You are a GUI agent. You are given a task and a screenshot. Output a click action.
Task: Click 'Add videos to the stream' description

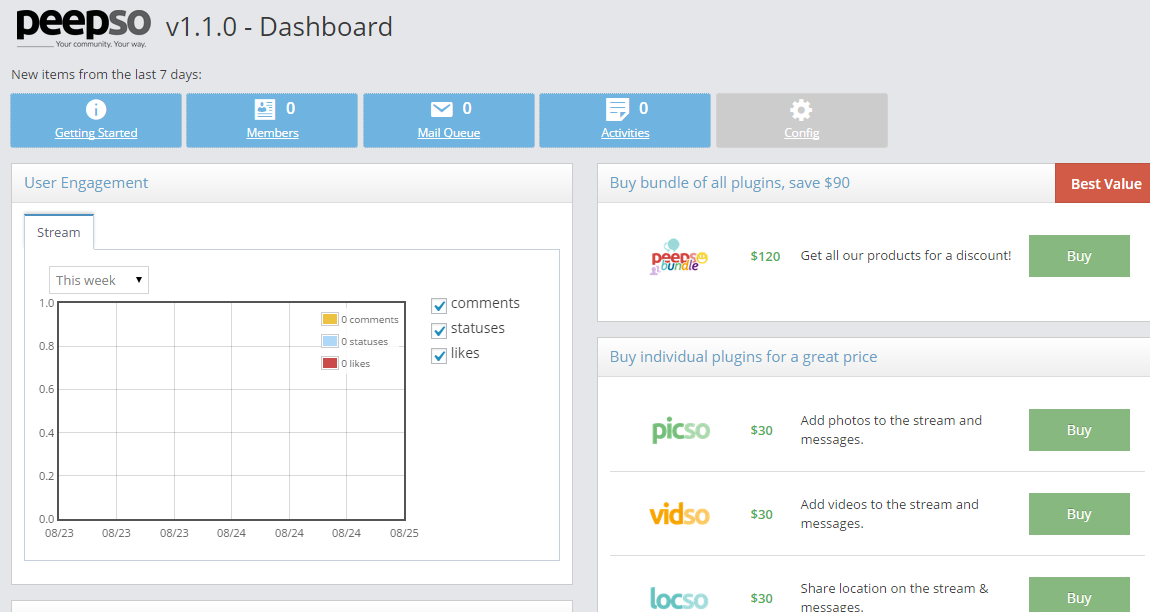point(890,514)
